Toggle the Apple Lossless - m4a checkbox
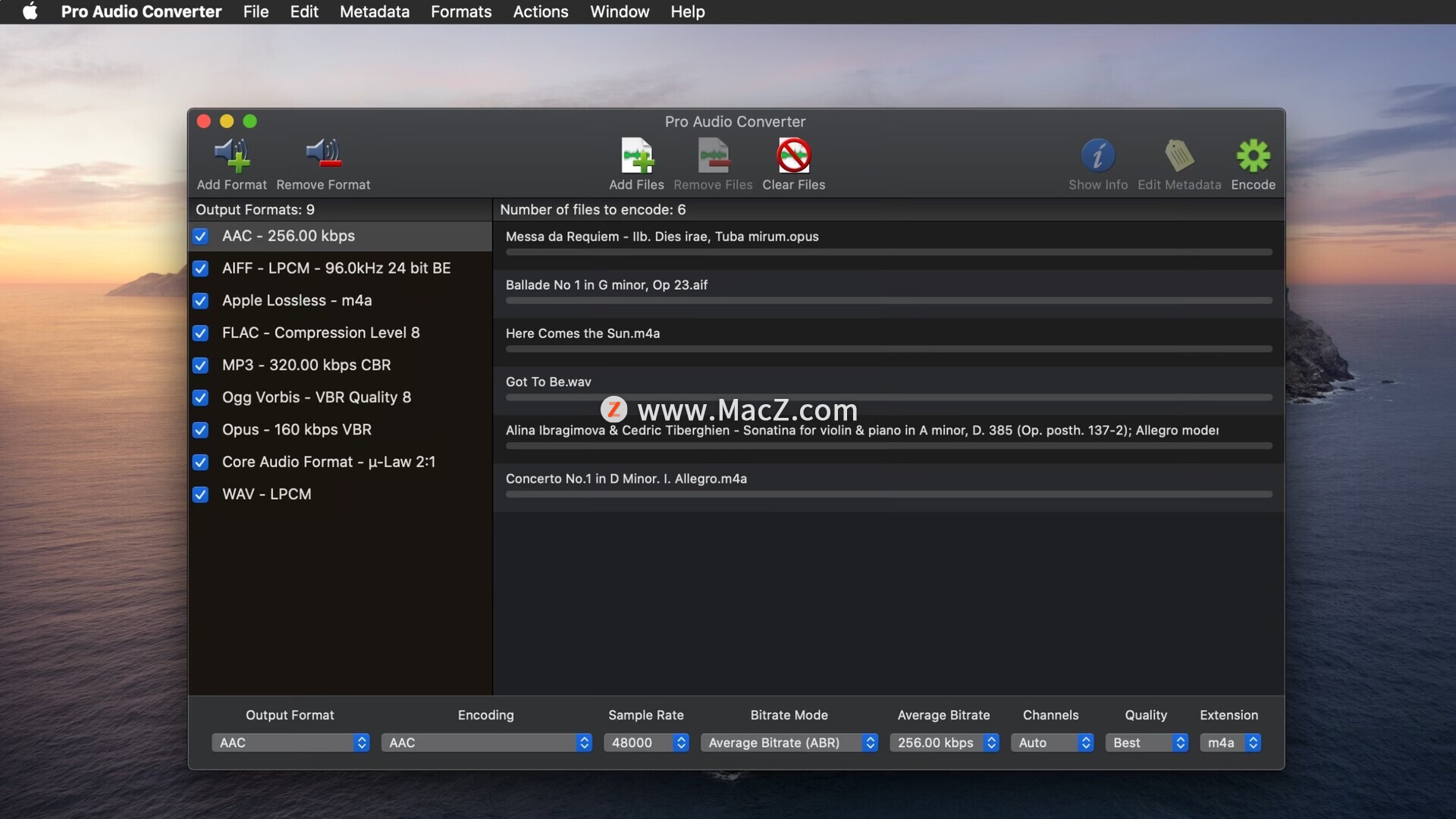Image resolution: width=1456 pixels, height=819 pixels. pyautogui.click(x=200, y=301)
